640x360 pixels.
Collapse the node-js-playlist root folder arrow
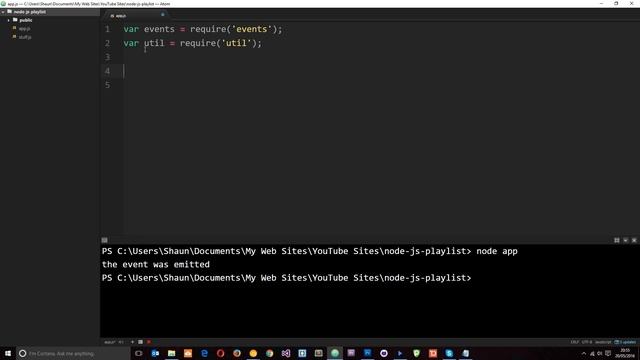[x=3, y=12]
